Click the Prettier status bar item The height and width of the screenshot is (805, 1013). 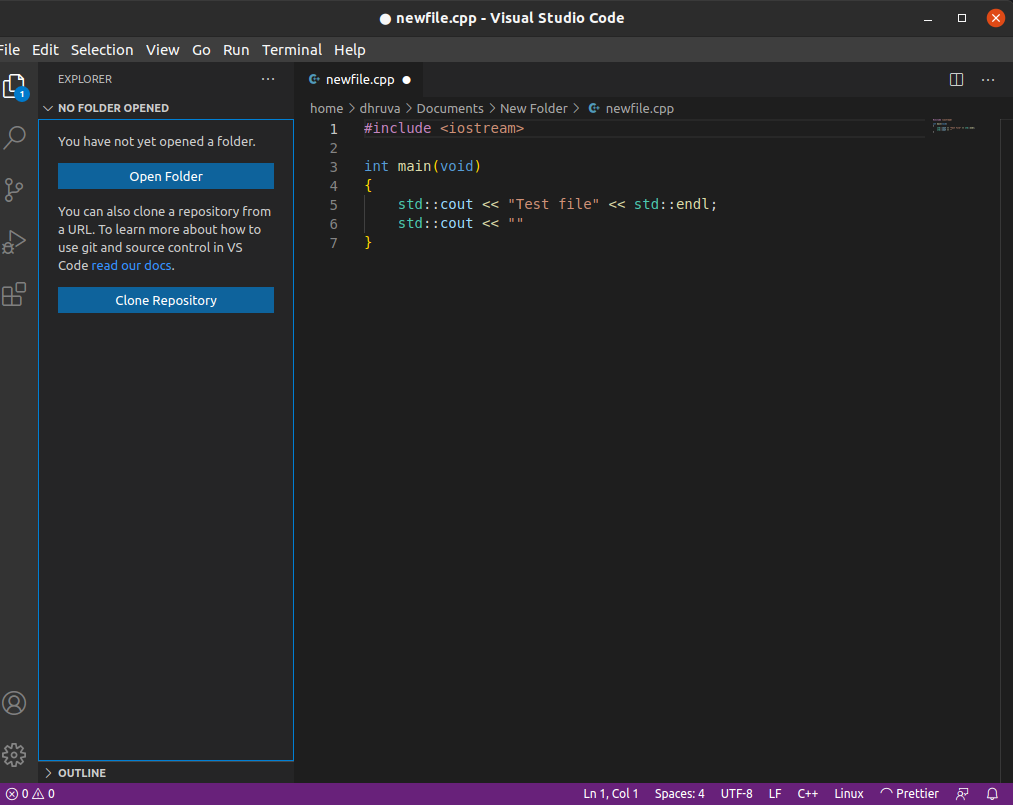pyautogui.click(x=910, y=794)
